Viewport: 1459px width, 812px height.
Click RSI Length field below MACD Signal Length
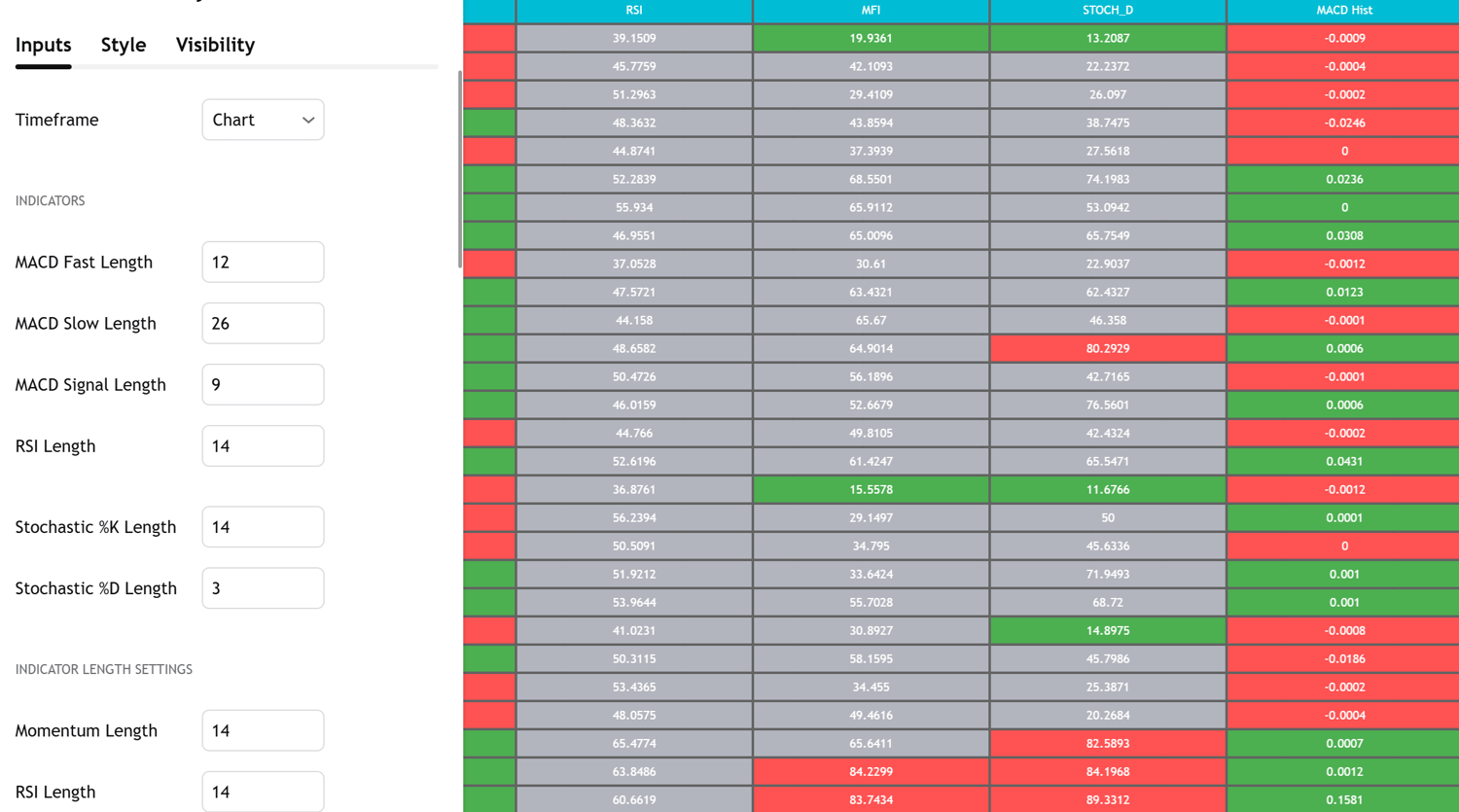[263, 445]
